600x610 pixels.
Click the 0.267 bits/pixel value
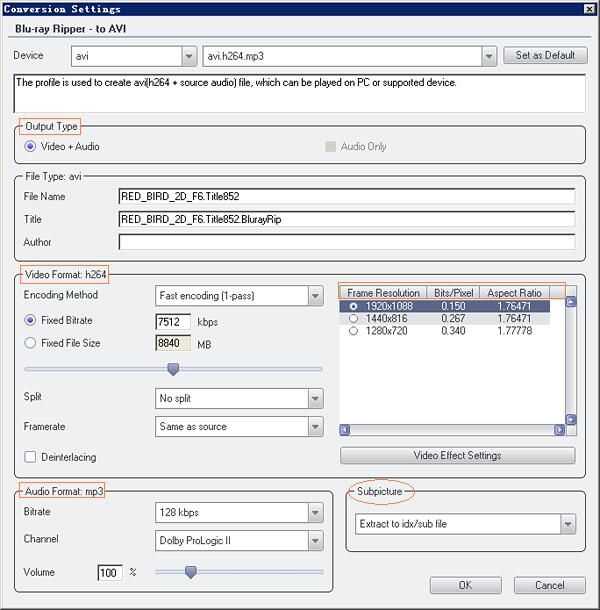point(453,319)
